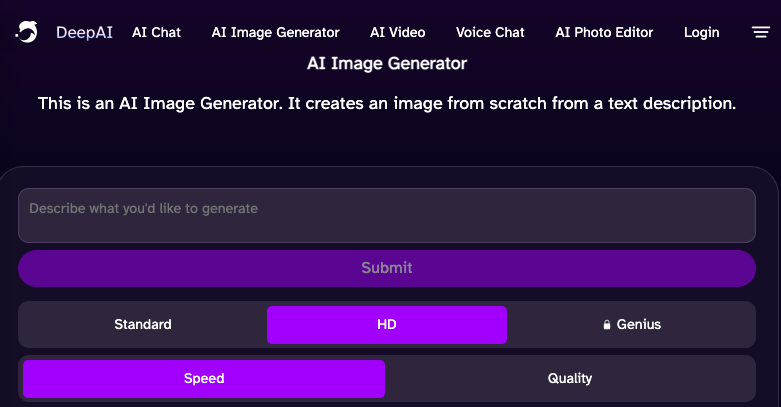Screen dimensions: 781x407
Task: Click the purple Submit button
Action: [x=387, y=268]
